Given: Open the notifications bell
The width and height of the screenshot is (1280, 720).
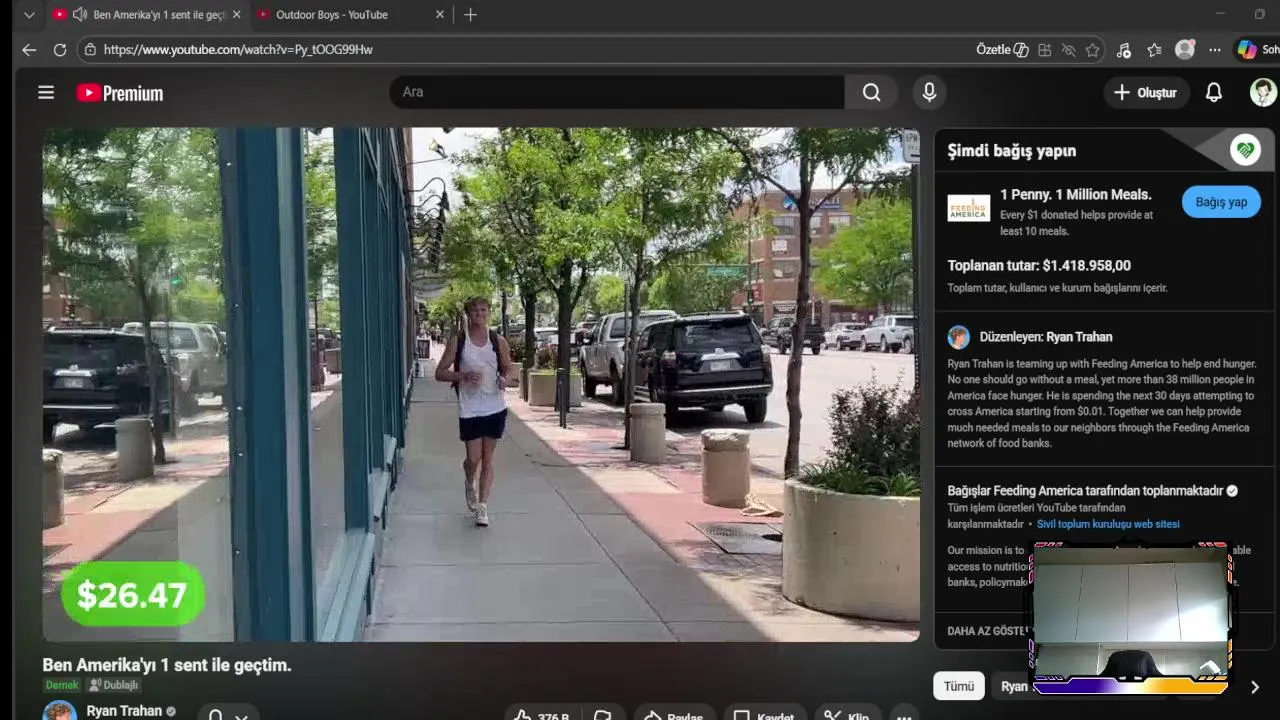Looking at the screenshot, I should coord(1213,92).
